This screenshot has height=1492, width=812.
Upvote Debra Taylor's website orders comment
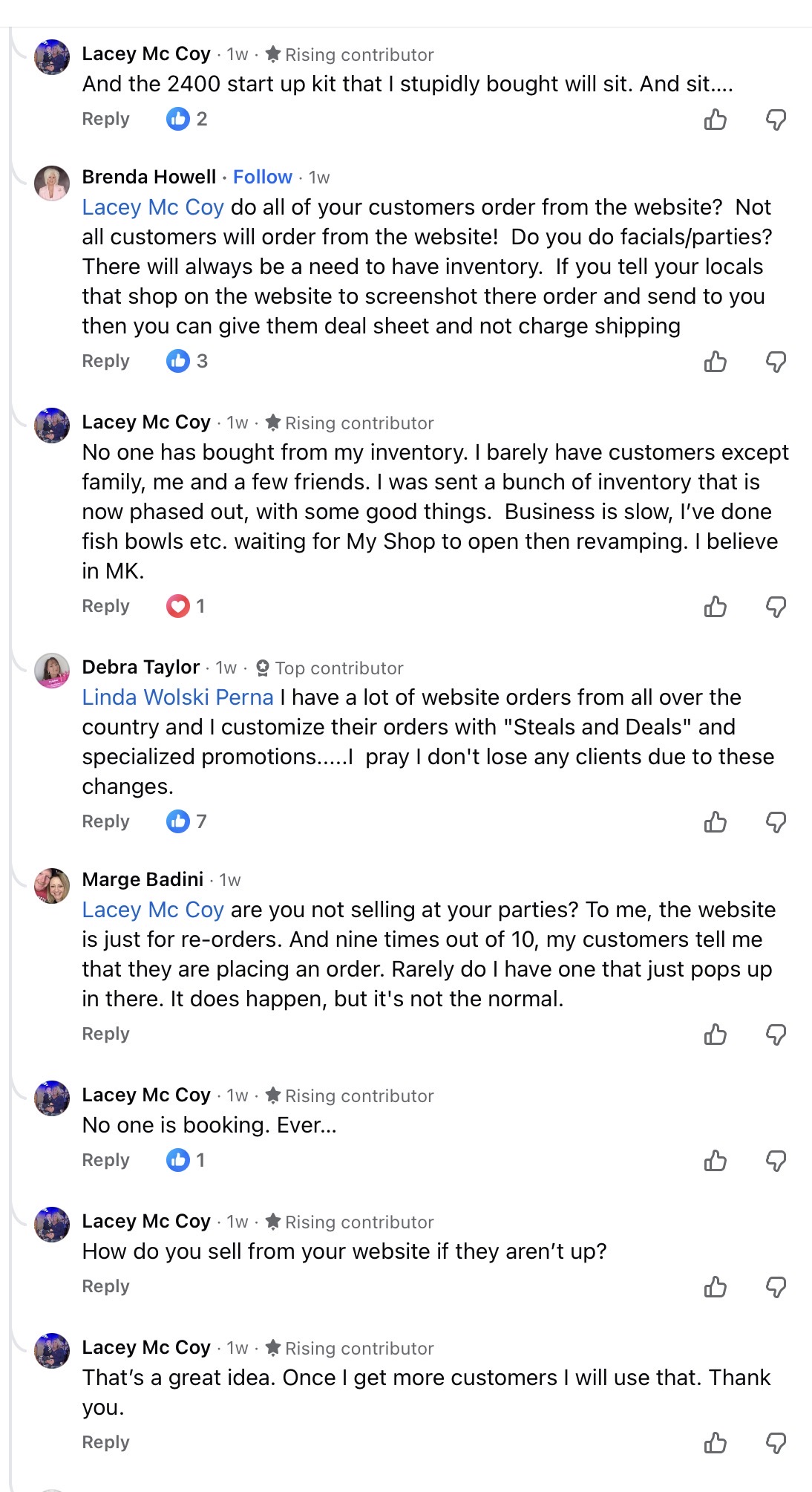(715, 822)
